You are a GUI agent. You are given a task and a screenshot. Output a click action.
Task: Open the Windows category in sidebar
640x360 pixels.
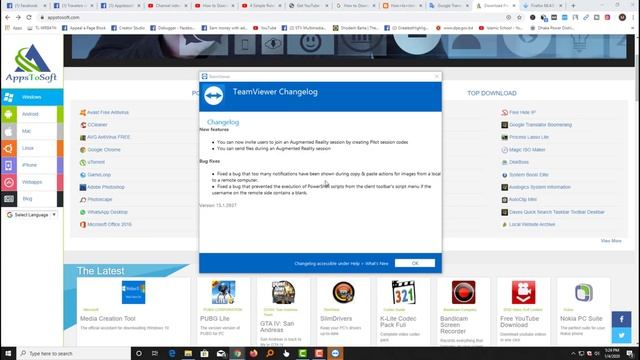point(31,97)
